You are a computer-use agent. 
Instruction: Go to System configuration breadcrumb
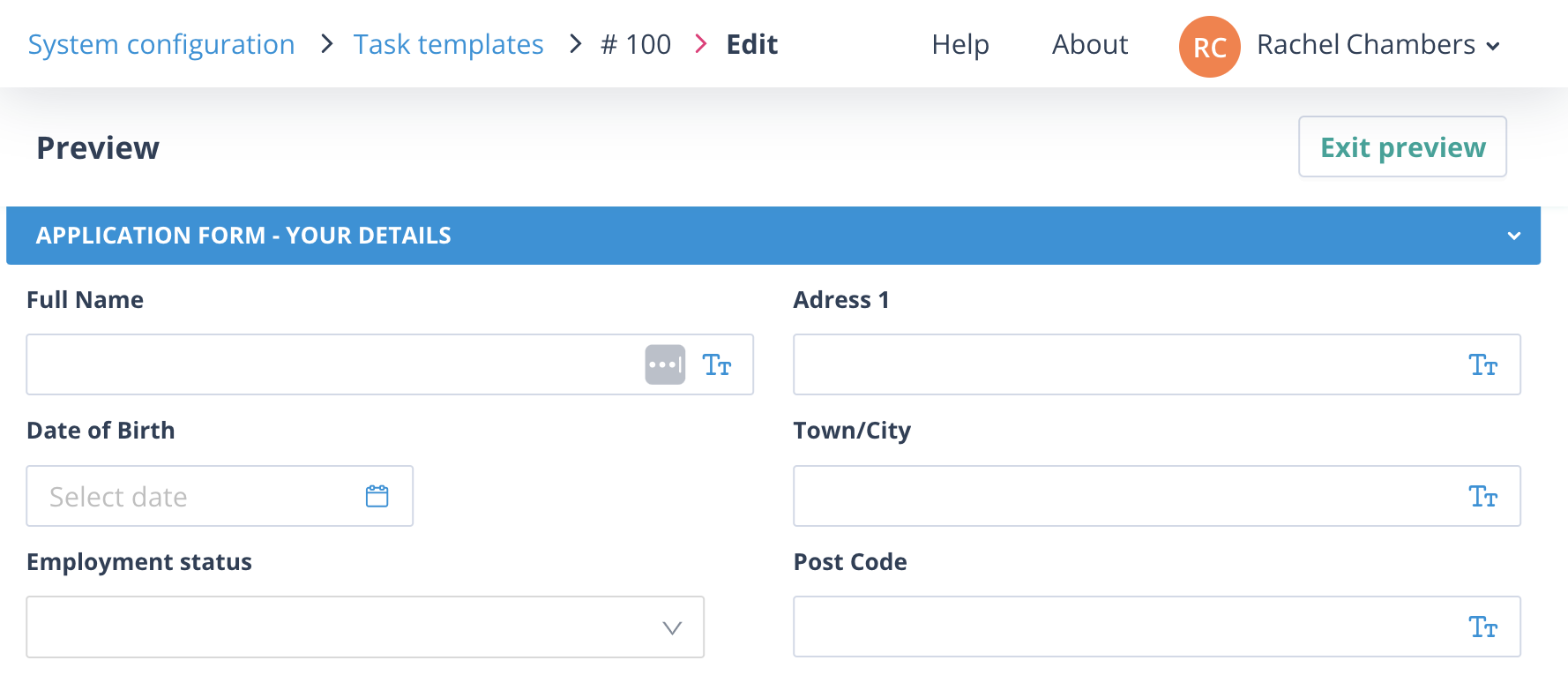click(x=161, y=44)
